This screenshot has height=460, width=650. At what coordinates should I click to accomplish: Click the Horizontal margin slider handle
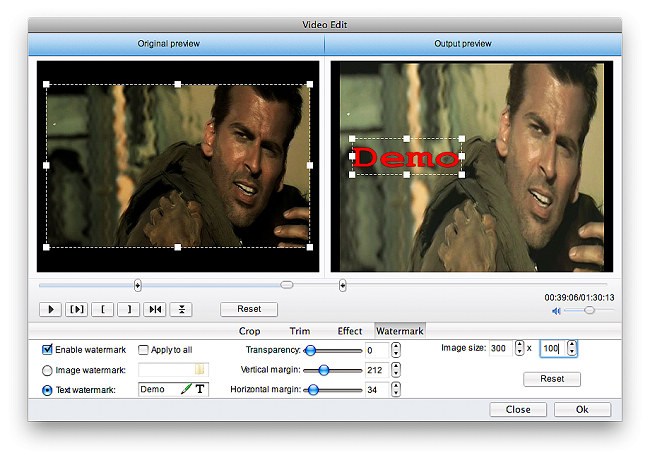313,390
